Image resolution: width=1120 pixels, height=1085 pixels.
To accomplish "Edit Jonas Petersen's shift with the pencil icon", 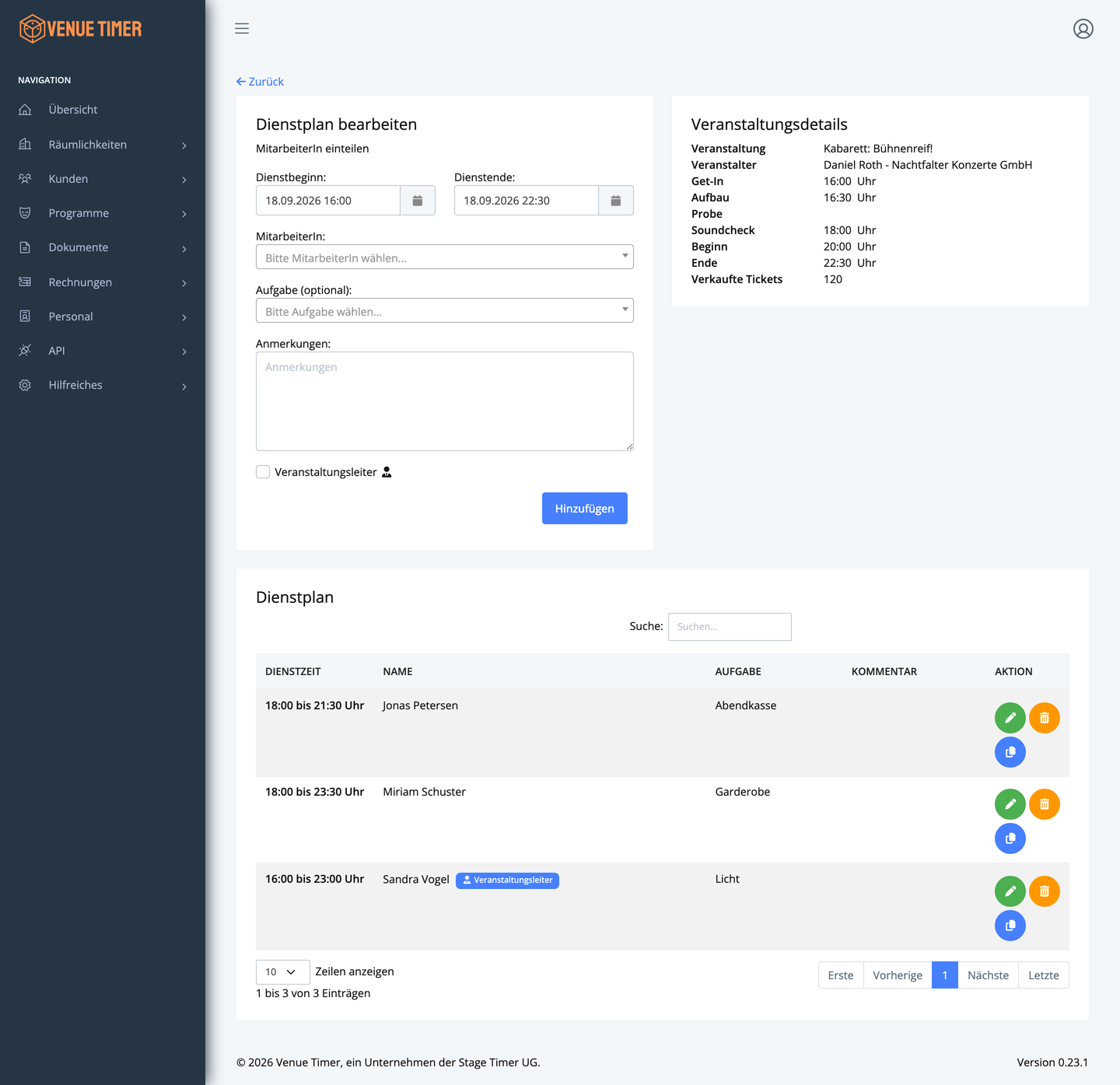I will pos(1010,718).
